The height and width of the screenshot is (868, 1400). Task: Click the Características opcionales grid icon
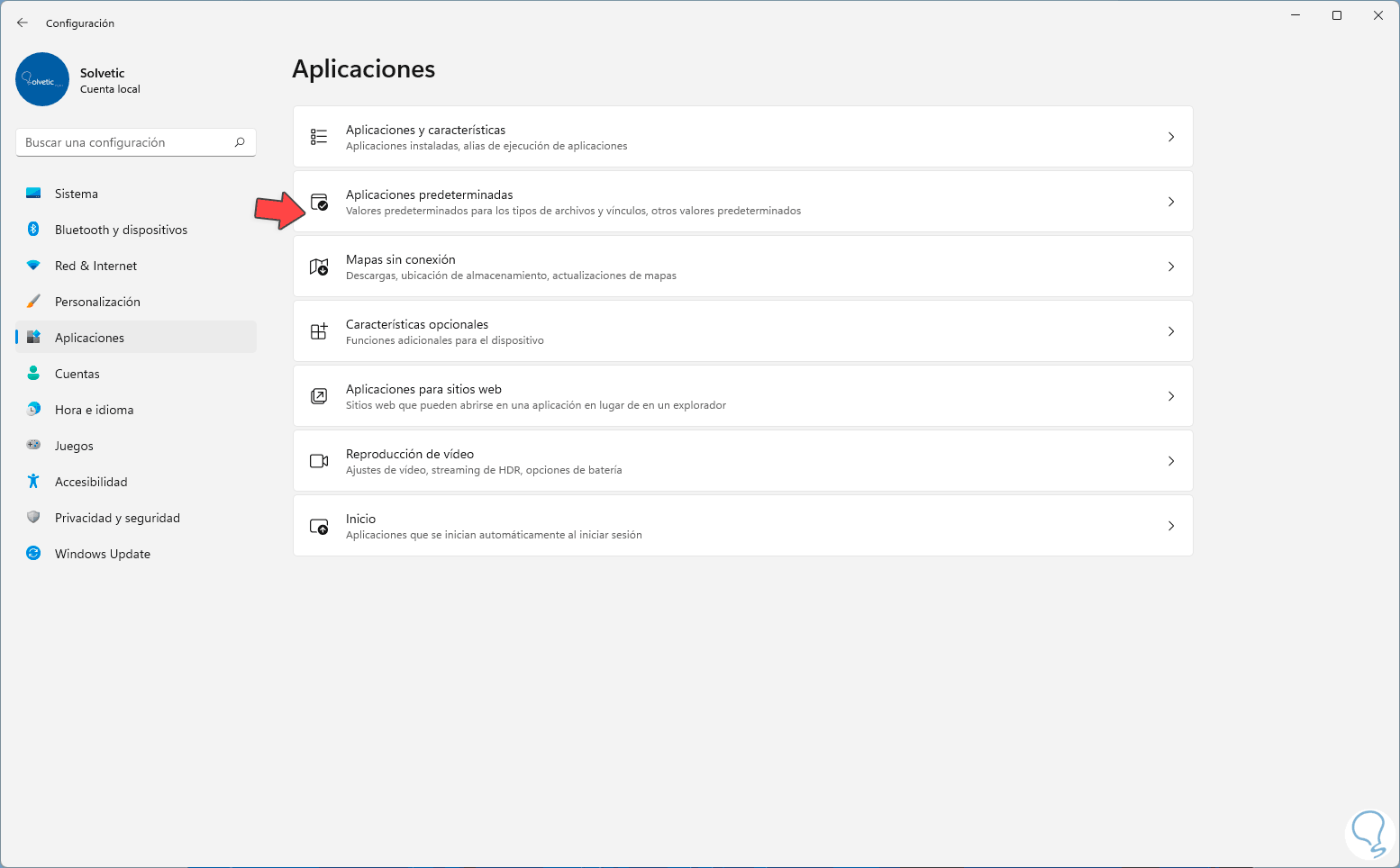click(x=319, y=331)
